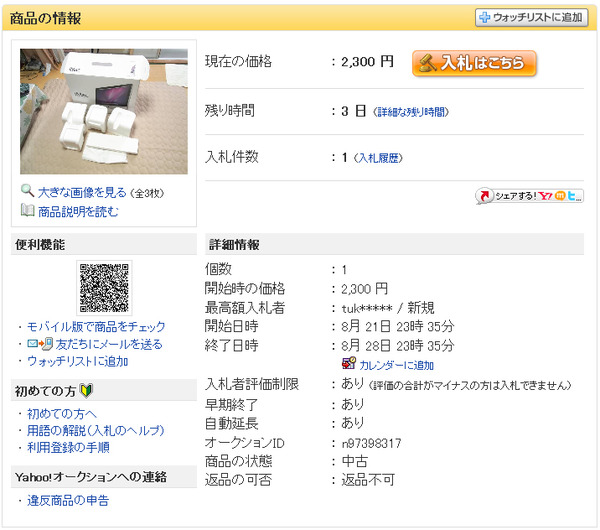This screenshot has height=530, width=600.
Task: Click Yahoo!オークションへの連絡 header
Action: [x=104, y=477]
